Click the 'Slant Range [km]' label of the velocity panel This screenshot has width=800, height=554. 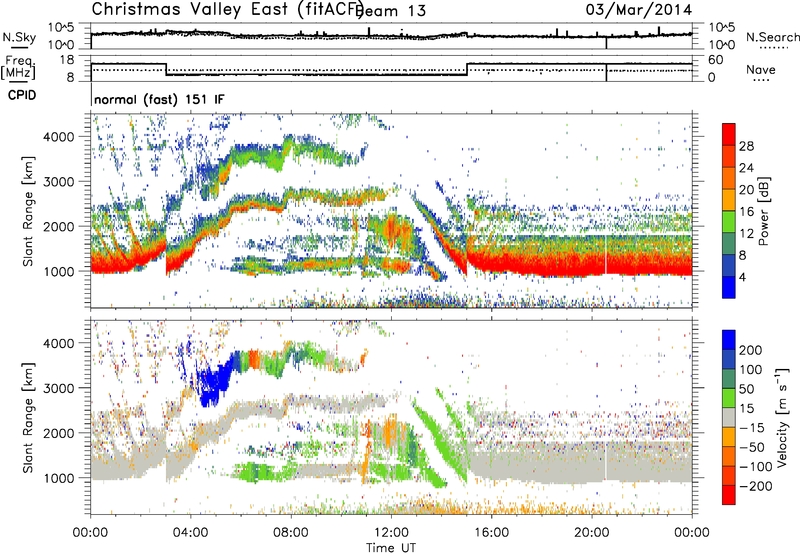[x=28, y=418]
